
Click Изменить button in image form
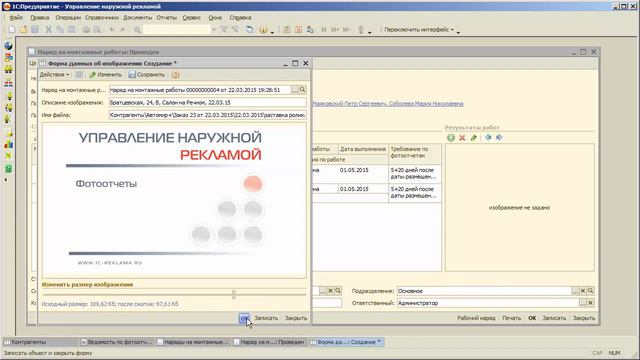click(x=106, y=75)
